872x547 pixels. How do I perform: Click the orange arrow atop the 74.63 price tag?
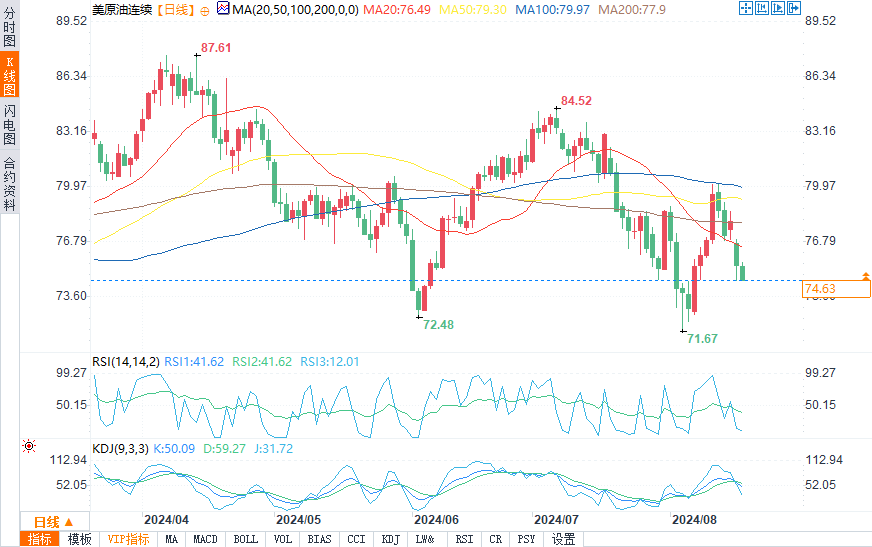coord(866,276)
